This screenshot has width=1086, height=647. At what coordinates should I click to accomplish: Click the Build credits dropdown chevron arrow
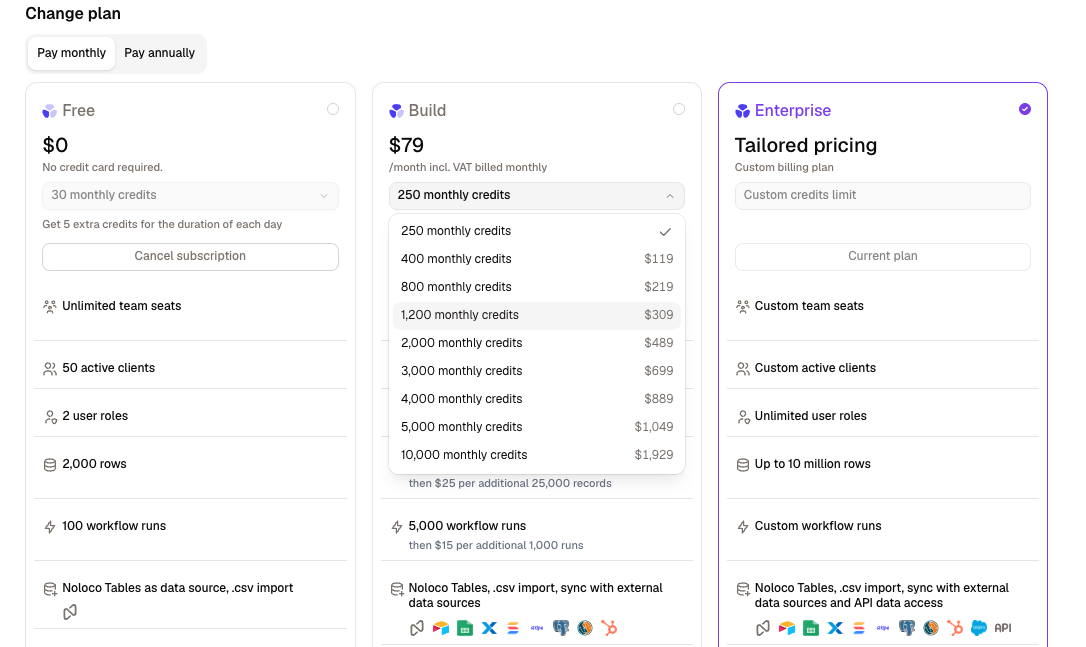tap(670, 197)
